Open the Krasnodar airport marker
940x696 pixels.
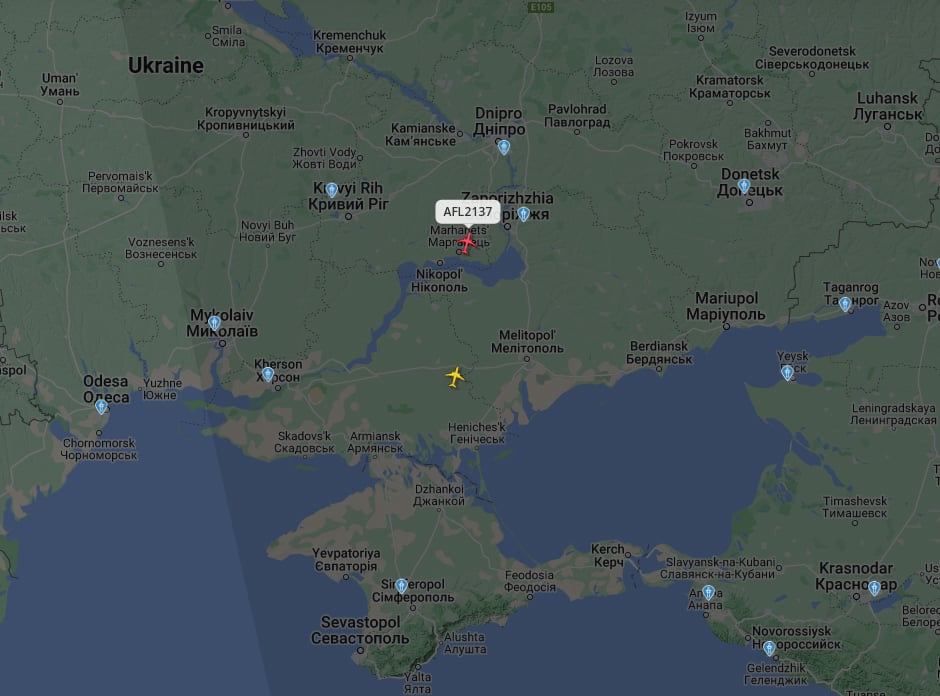[x=875, y=588]
